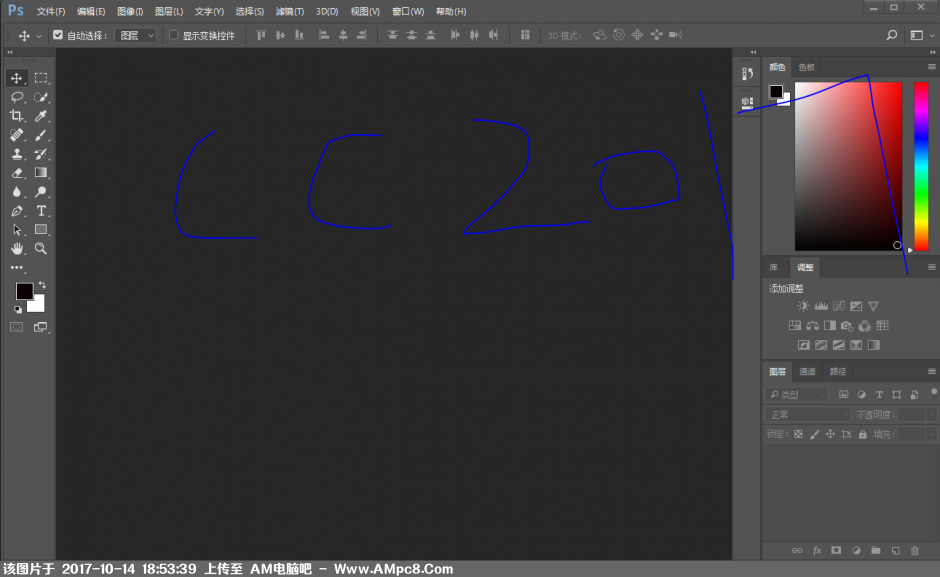Image resolution: width=940 pixels, height=577 pixels.
Task: Enable the 显示变换控件 checkbox
Action: (x=173, y=35)
